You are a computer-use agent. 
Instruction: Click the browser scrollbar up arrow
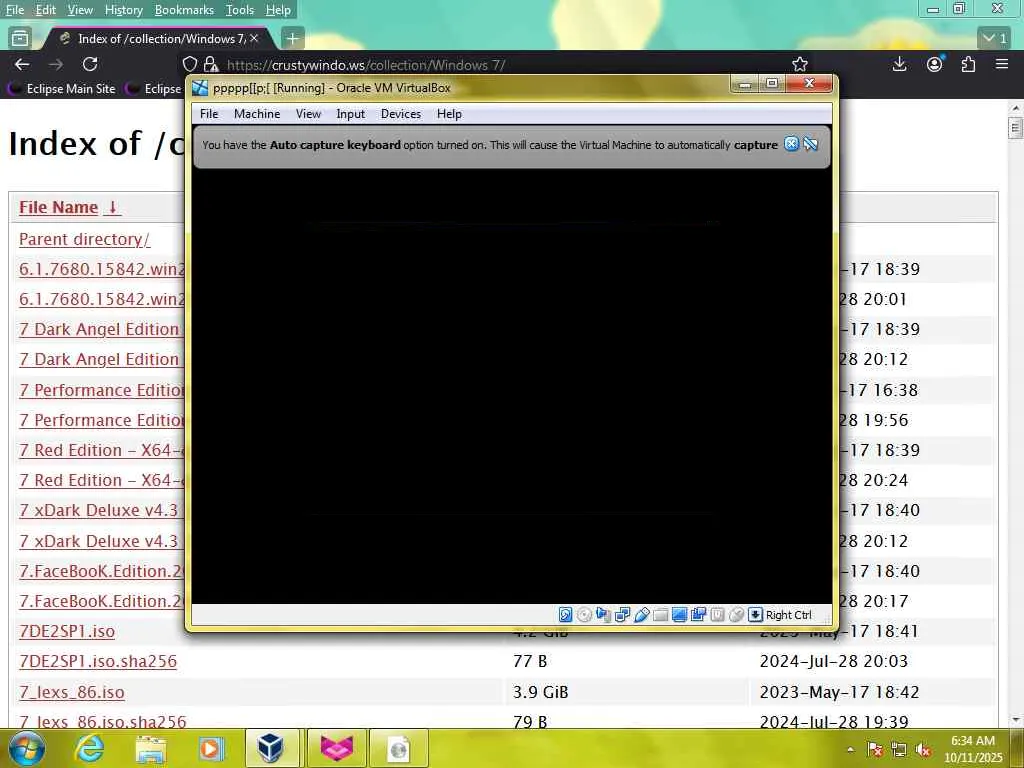pyautogui.click(x=1016, y=108)
